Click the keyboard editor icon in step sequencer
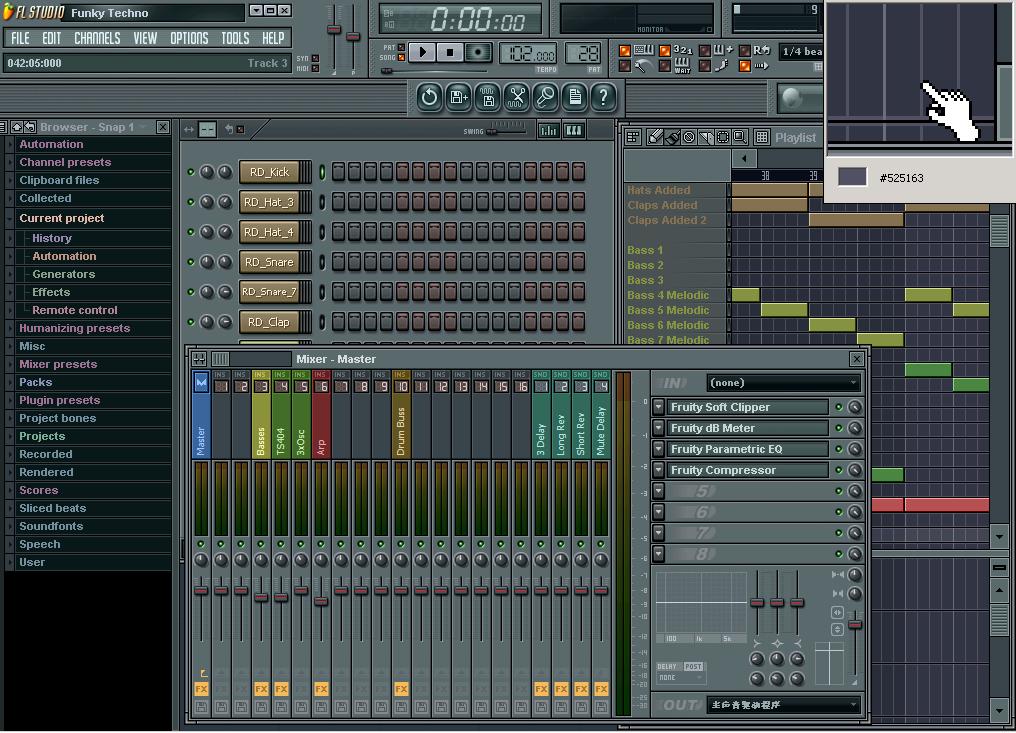The width and height of the screenshot is (1016, 733). click(x=573, y=131)
